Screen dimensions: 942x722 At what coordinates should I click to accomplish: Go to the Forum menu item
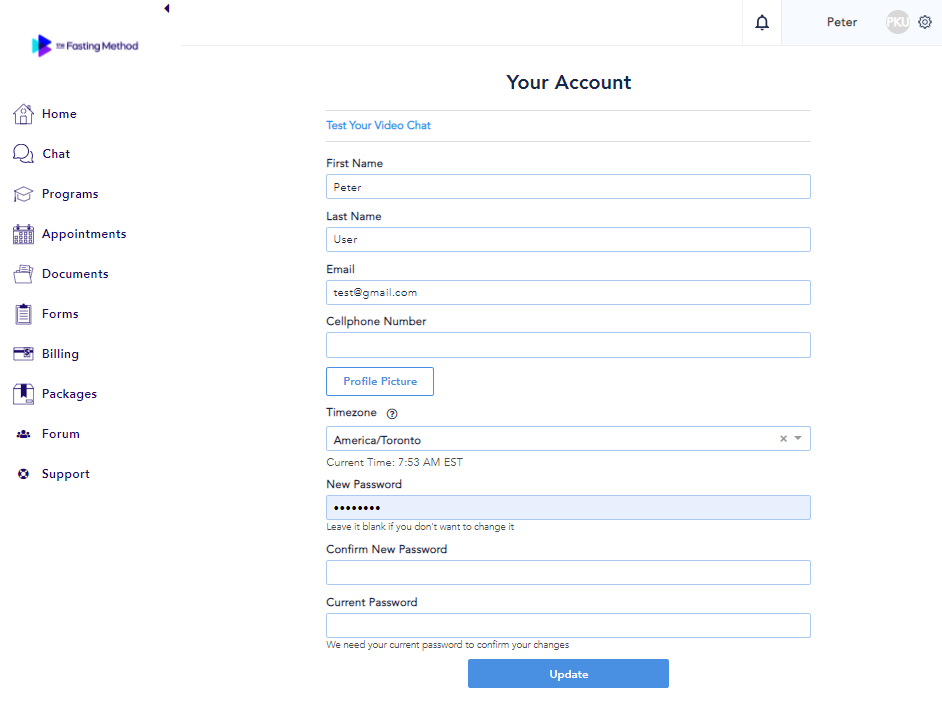point(60,434)
